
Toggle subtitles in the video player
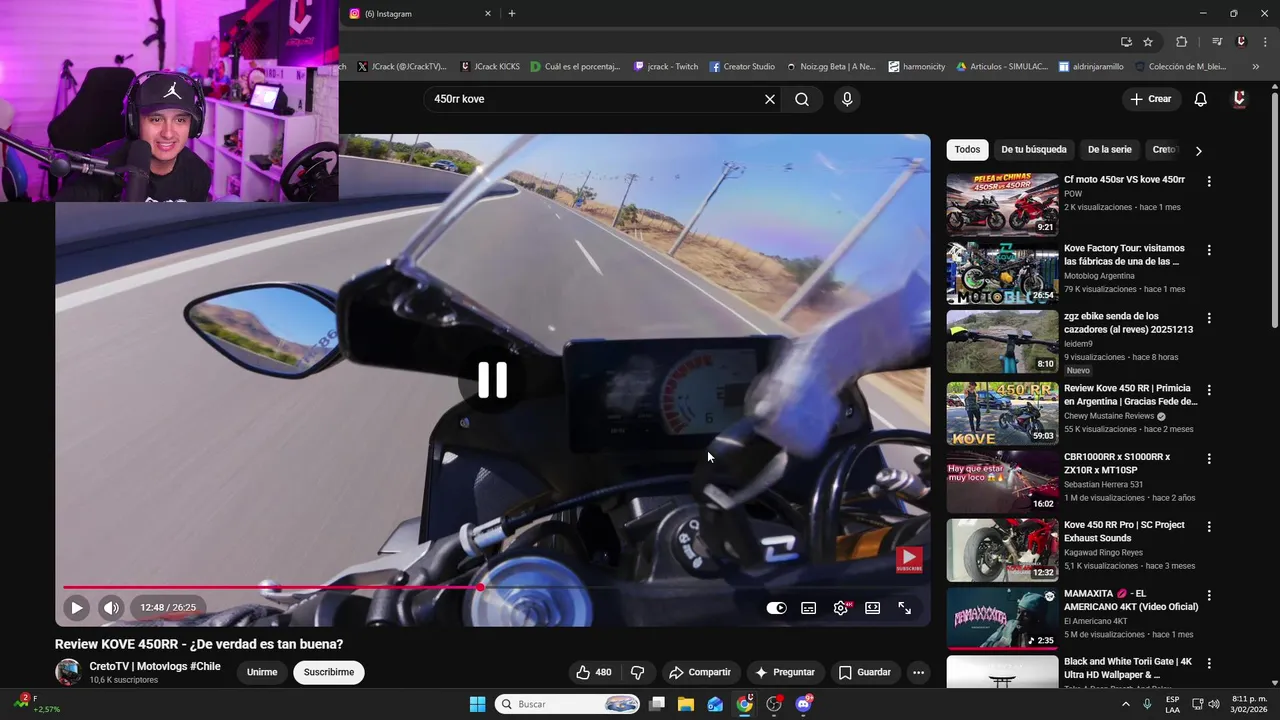pos(808,608)
